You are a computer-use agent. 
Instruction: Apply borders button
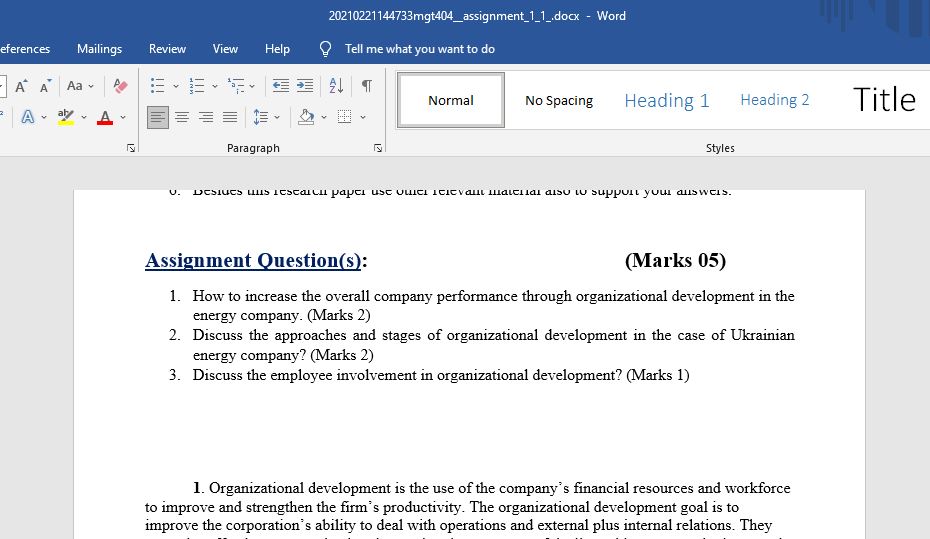click(x=345, y=117)
